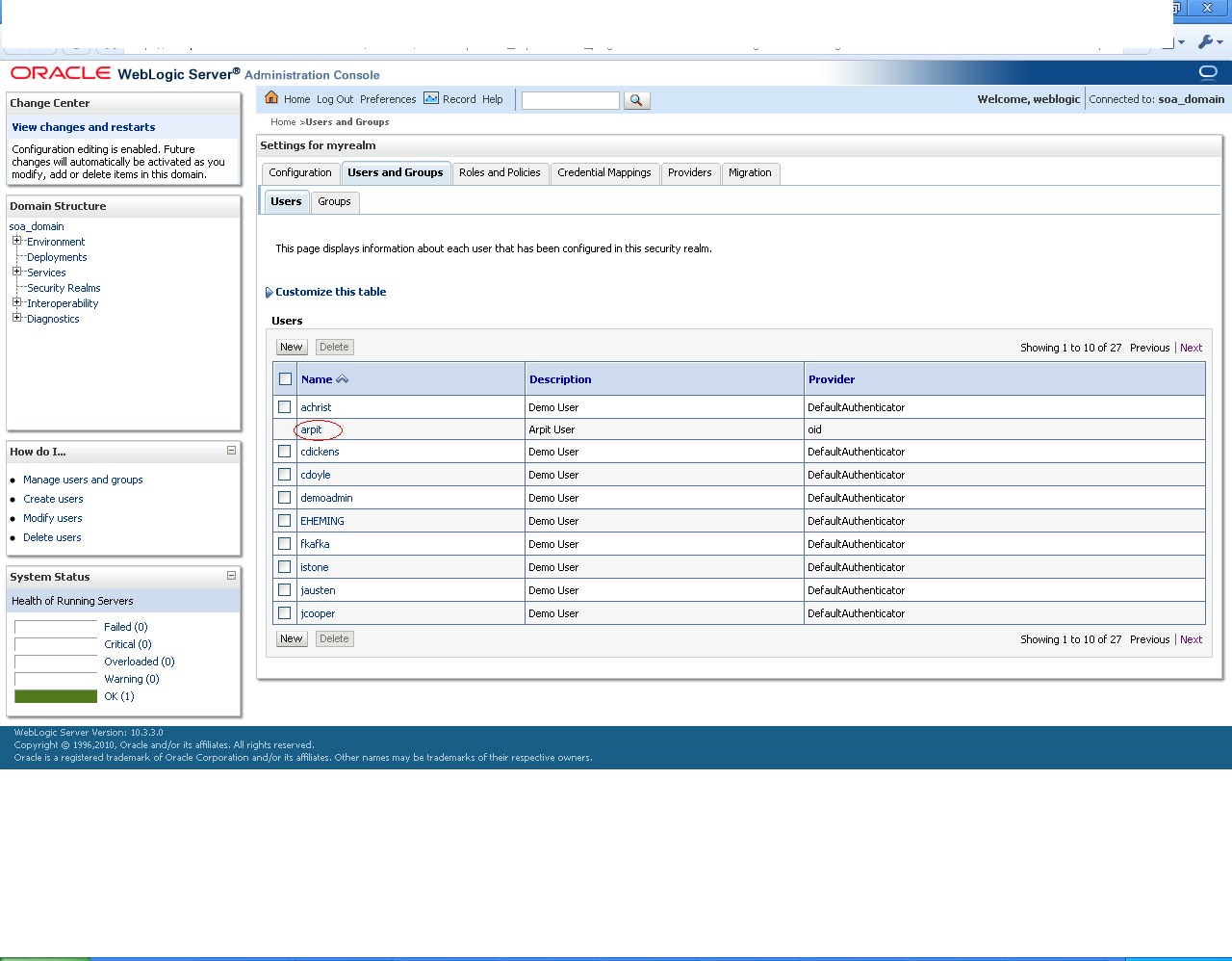Image resolution: width=1232 pixels, height=961 pixels.
Task: Click the bottom Delete button
Action: (335, 638)
